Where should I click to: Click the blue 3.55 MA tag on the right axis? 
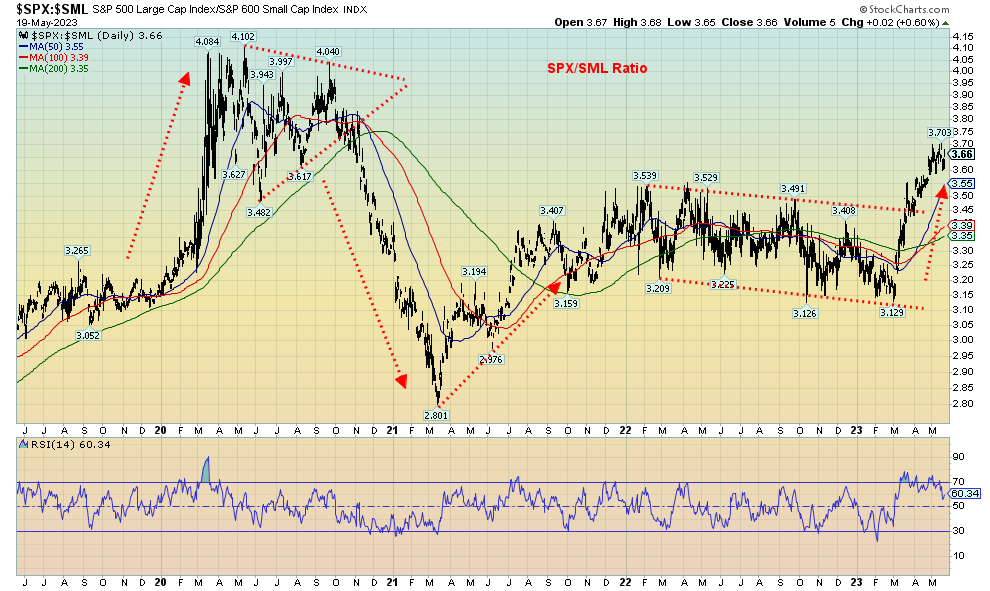(962, 184)
